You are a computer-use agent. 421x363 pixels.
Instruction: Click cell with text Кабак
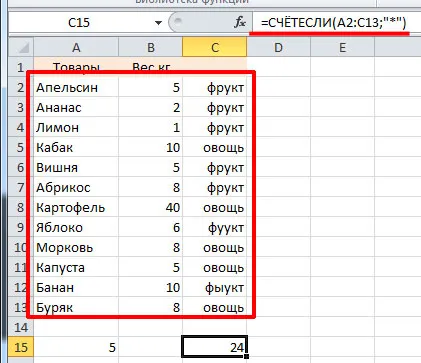[x=76, y=147]
